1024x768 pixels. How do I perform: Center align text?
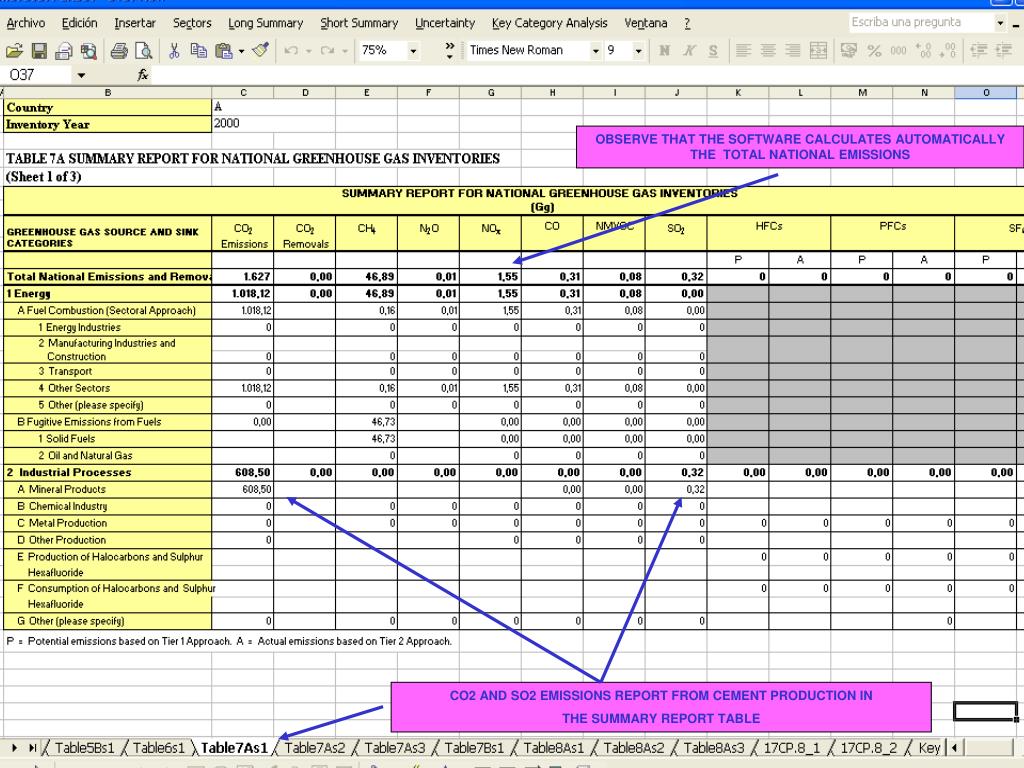point(768,50)
